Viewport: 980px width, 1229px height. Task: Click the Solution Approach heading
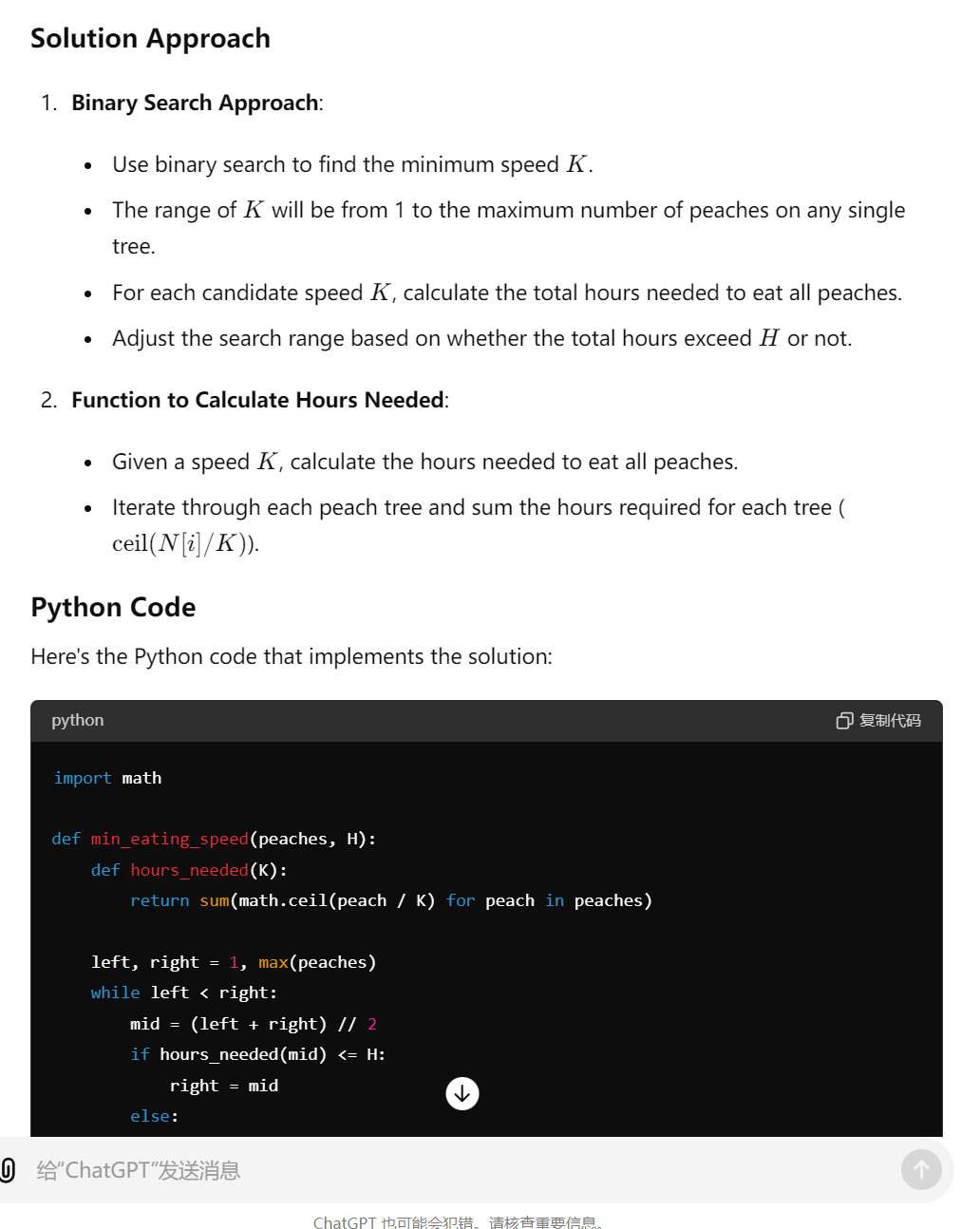[x=150, y=38]
